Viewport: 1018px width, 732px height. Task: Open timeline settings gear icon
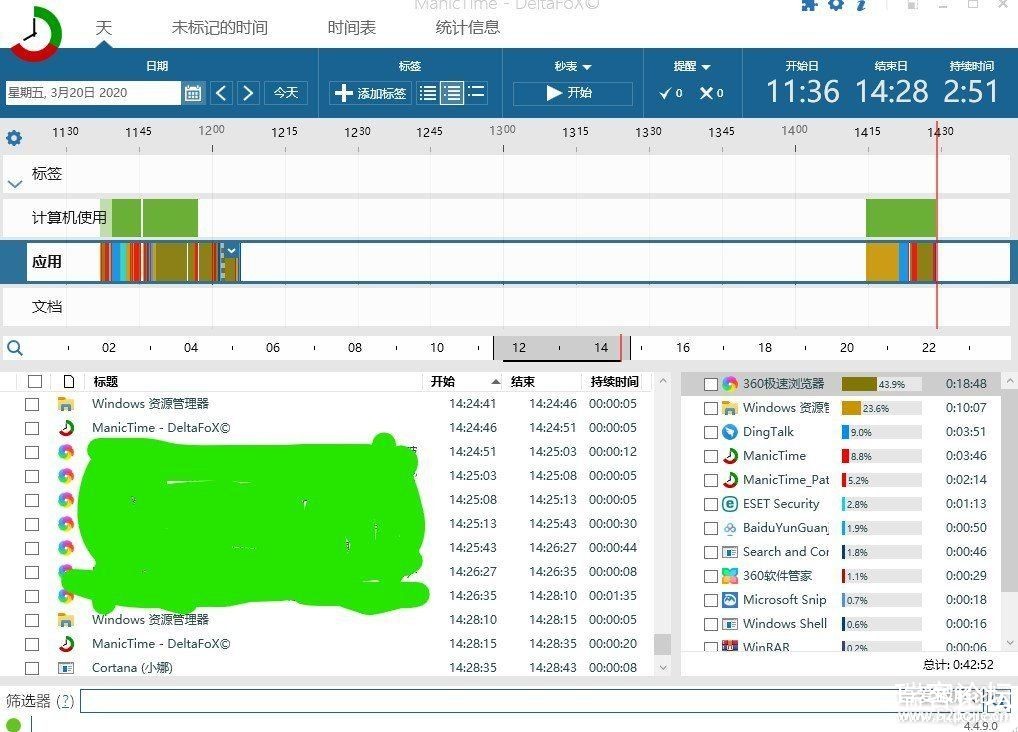[14, 138]
